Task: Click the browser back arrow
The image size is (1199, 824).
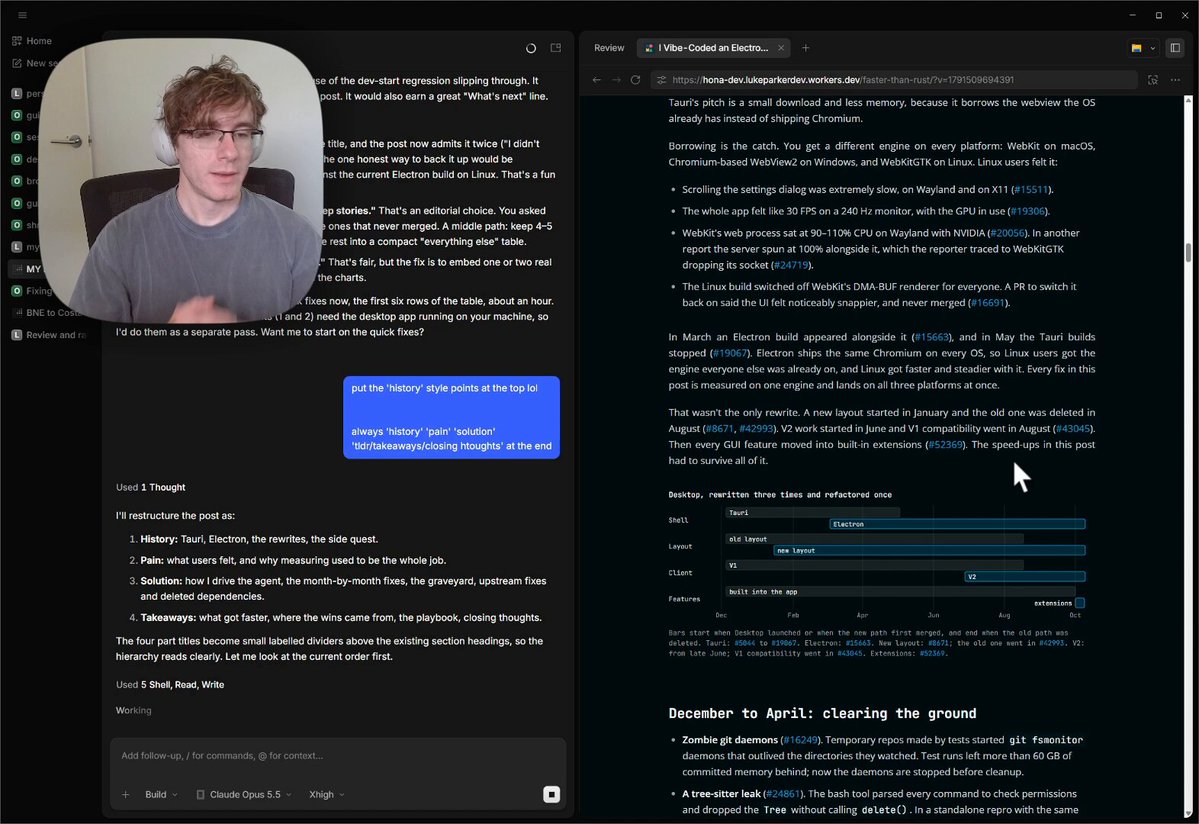Action: click(x=596, y=80)
